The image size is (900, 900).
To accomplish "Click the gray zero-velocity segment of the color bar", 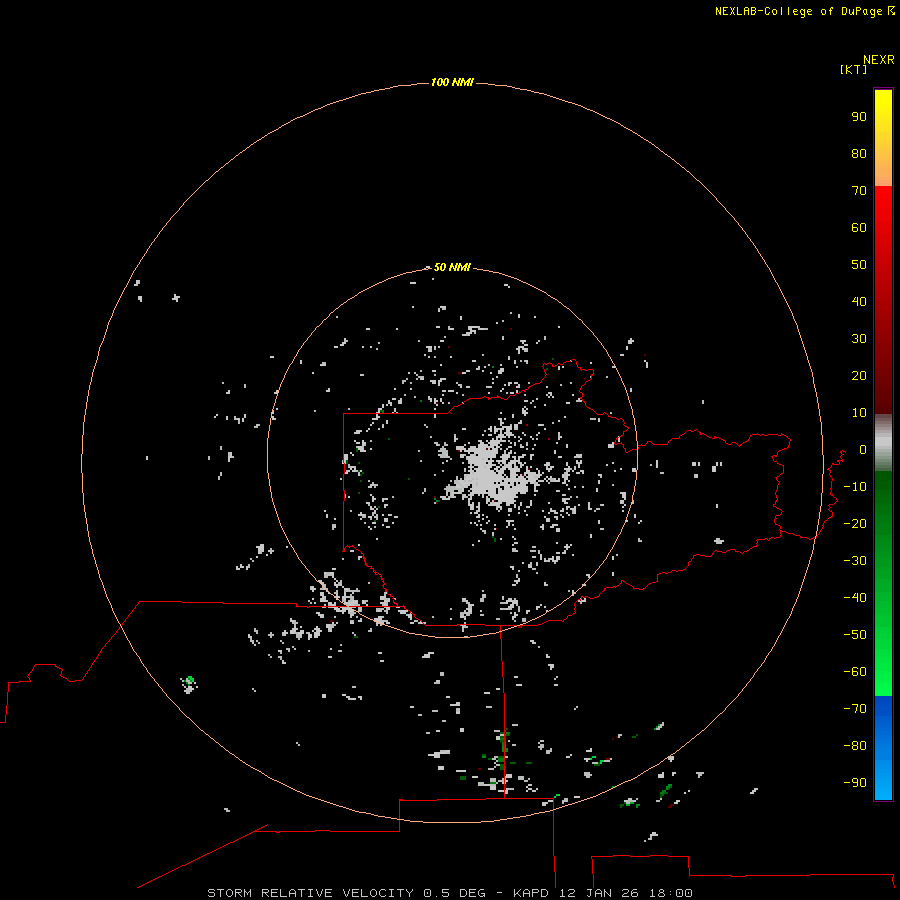I will coord(883,443).
